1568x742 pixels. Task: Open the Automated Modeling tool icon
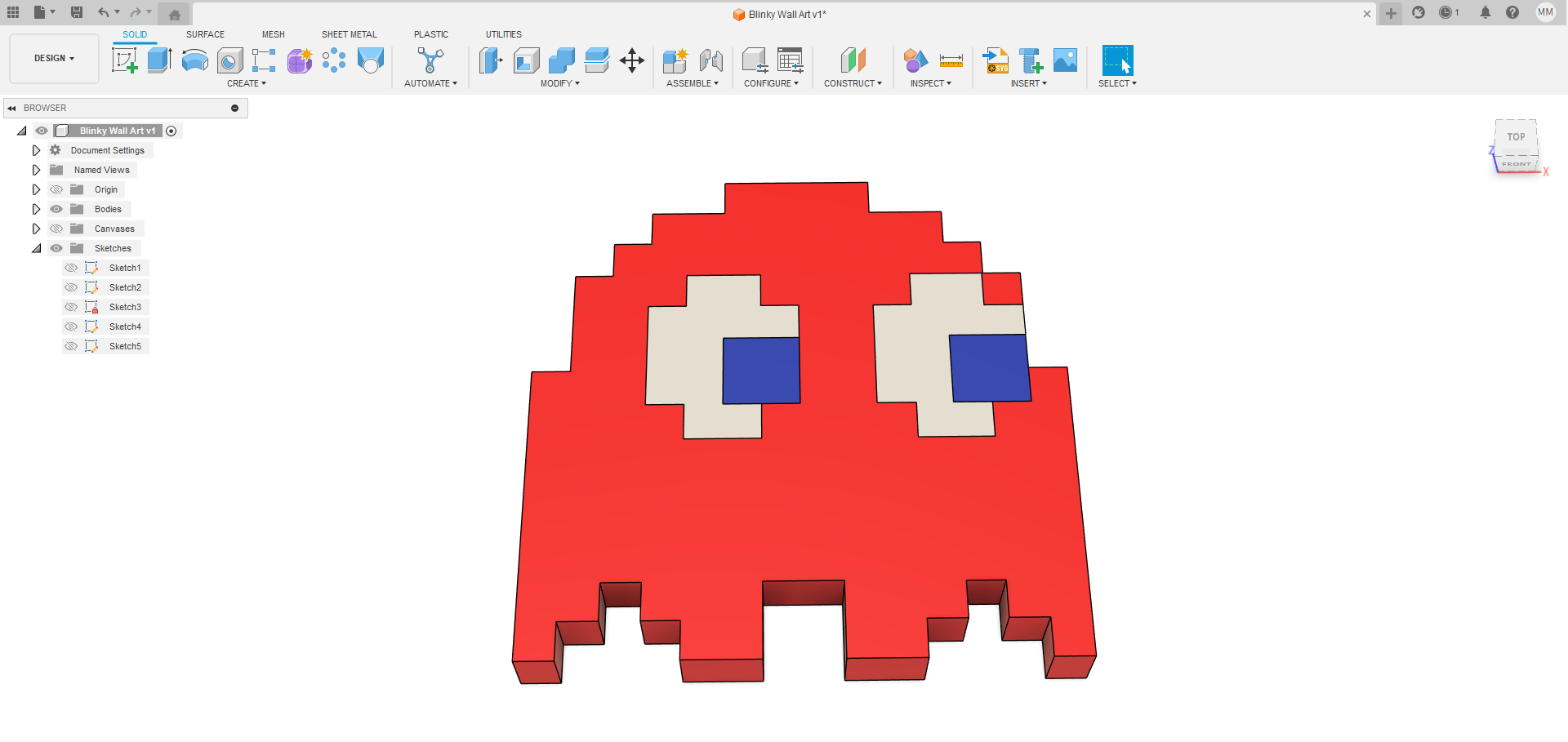click(x=430, y=60)
